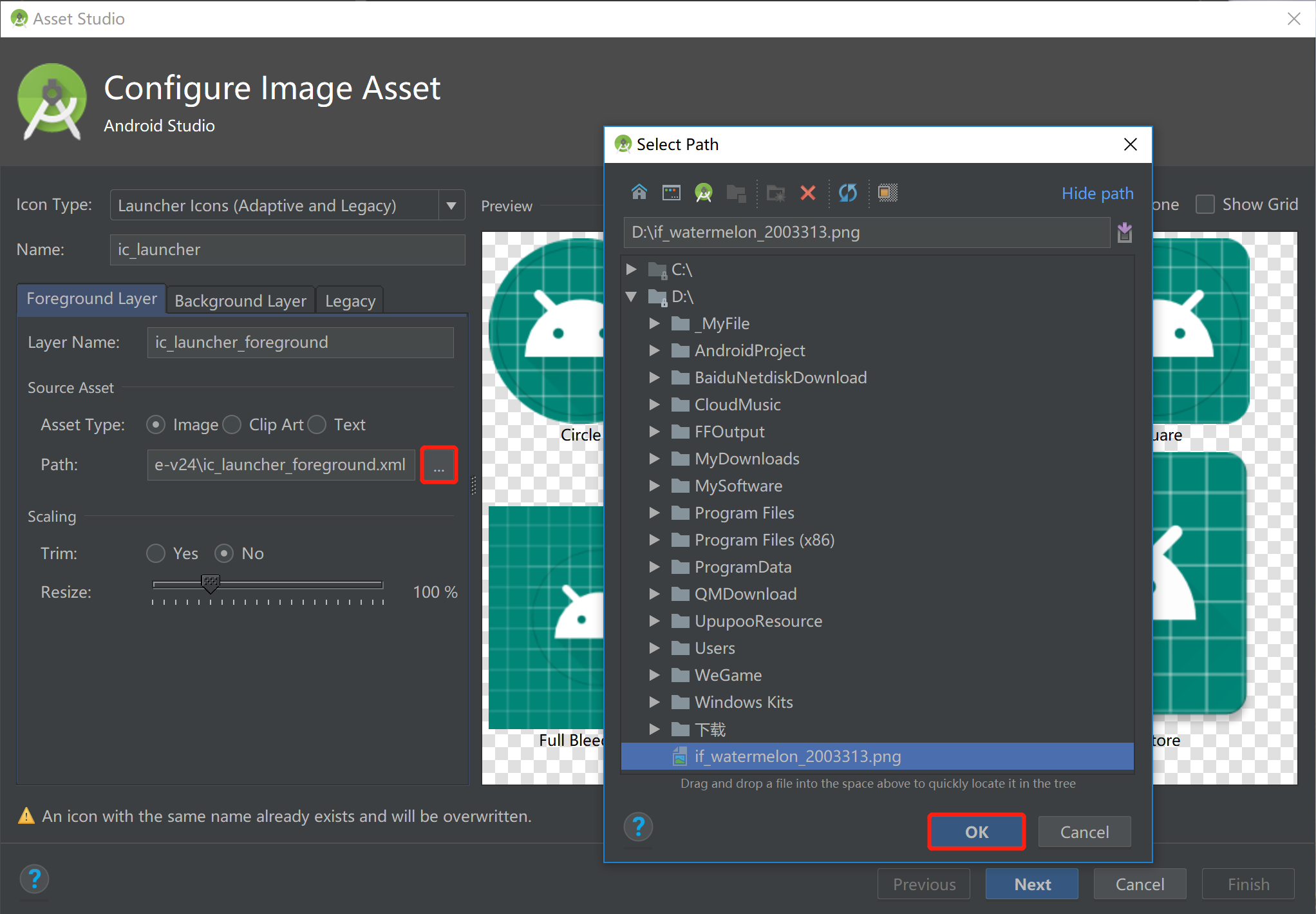Select No for Trim
1316x914 pixels.
click(224, 553)
